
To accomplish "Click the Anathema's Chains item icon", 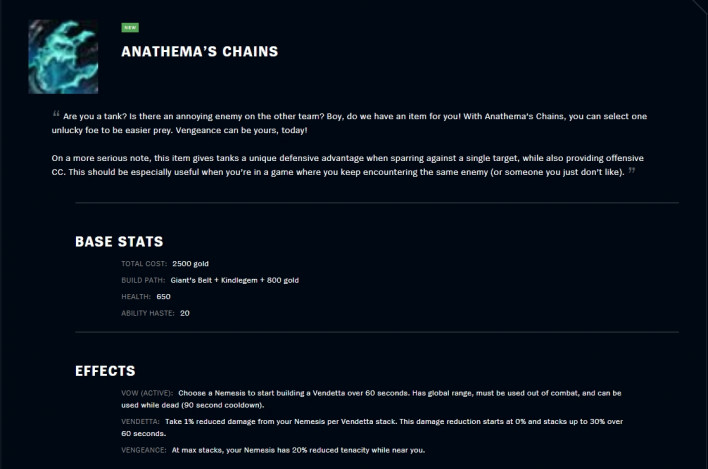I will point(63,57).
